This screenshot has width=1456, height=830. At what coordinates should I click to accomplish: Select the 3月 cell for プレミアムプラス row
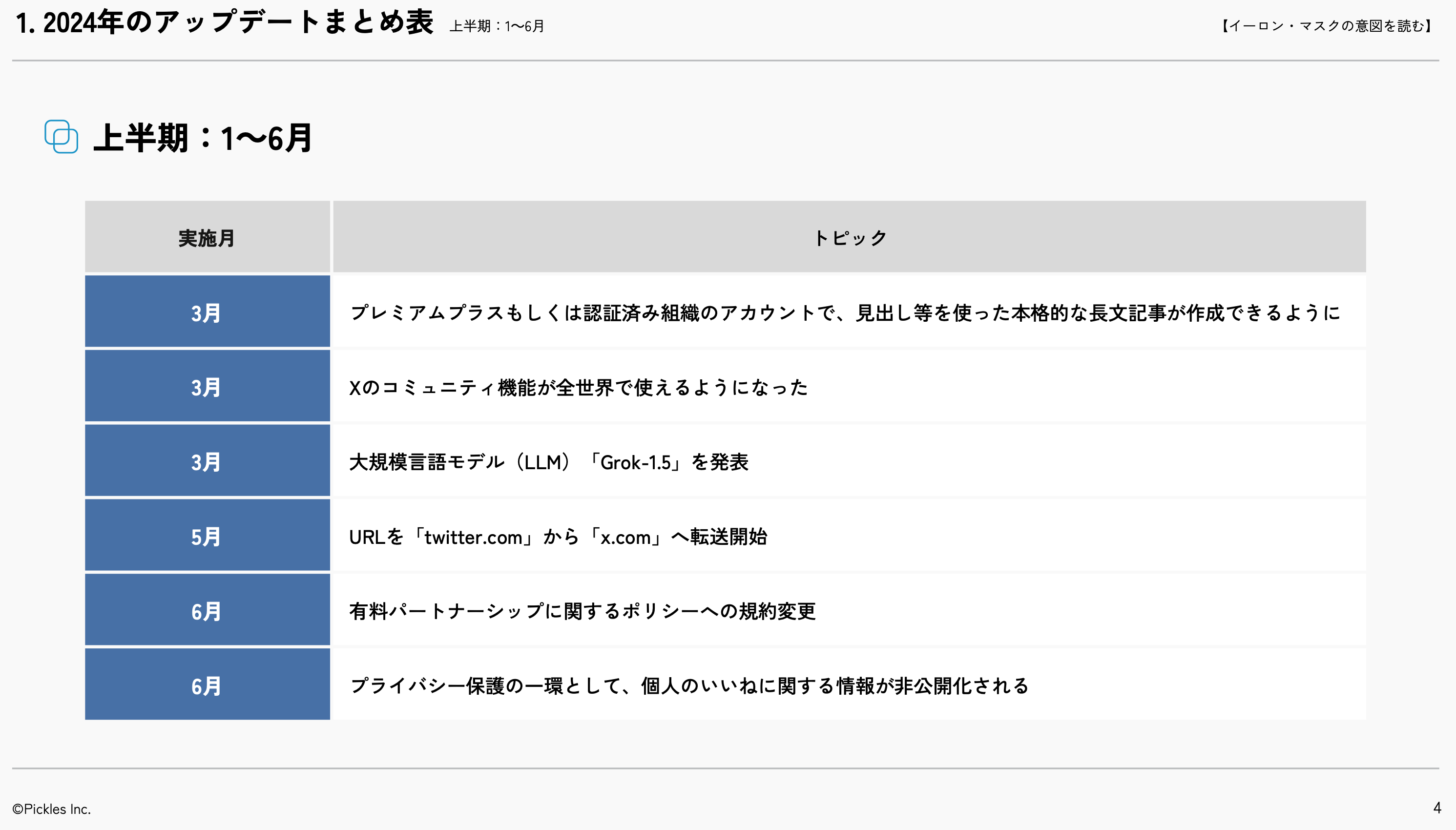208,311
